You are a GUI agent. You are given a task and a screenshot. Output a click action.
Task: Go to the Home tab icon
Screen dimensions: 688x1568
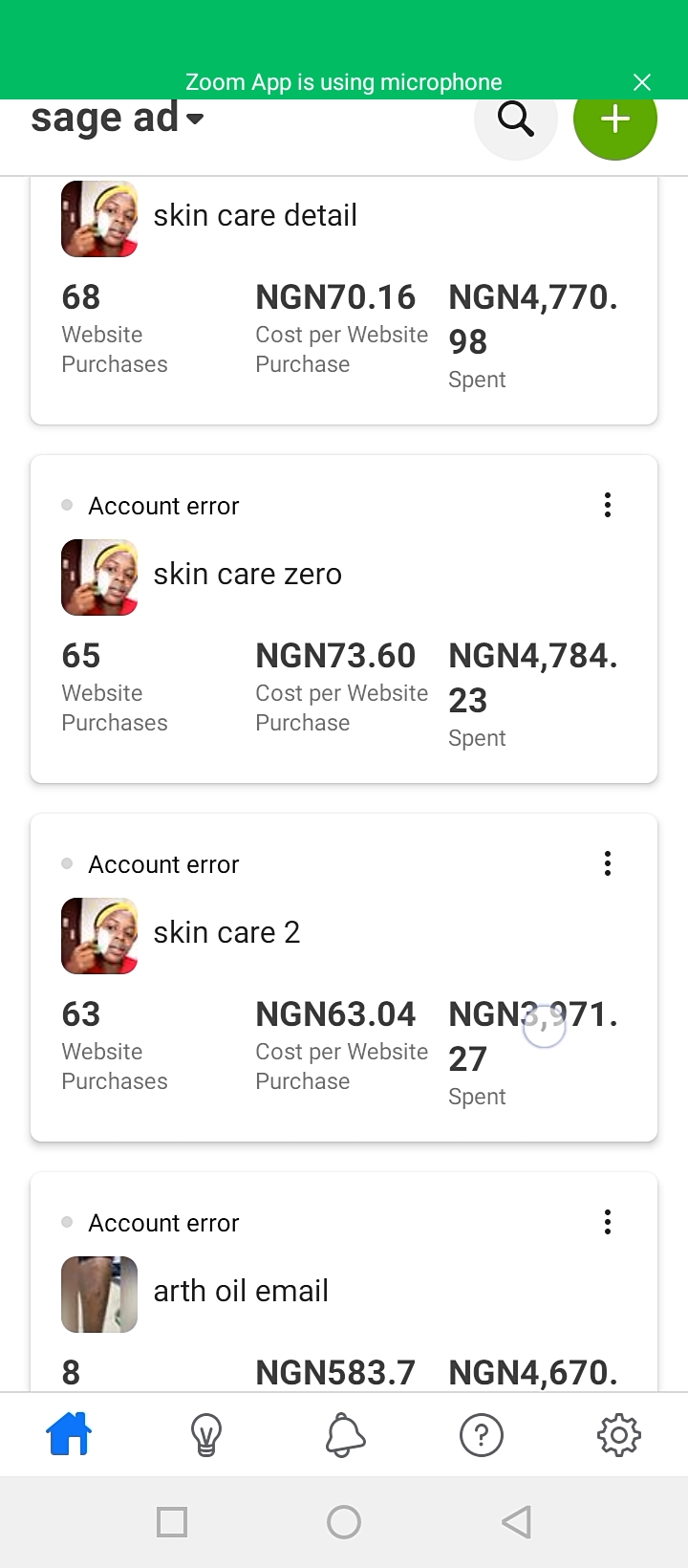pyautogui.click(x=69, y=1434)
